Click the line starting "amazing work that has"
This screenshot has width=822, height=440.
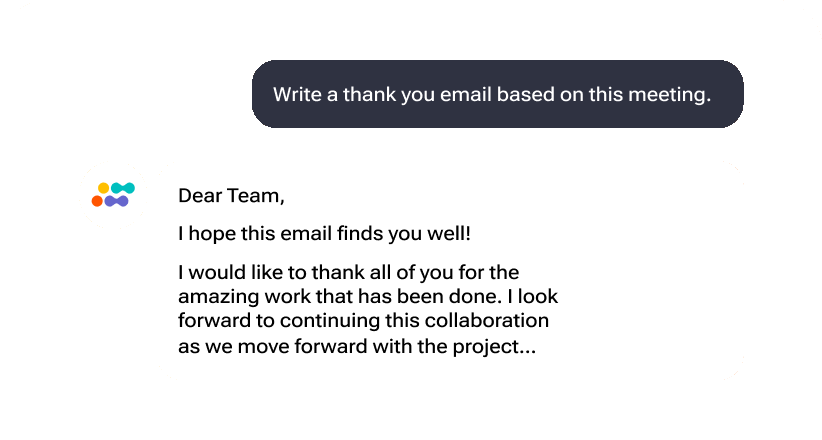[x=368, y=296]
